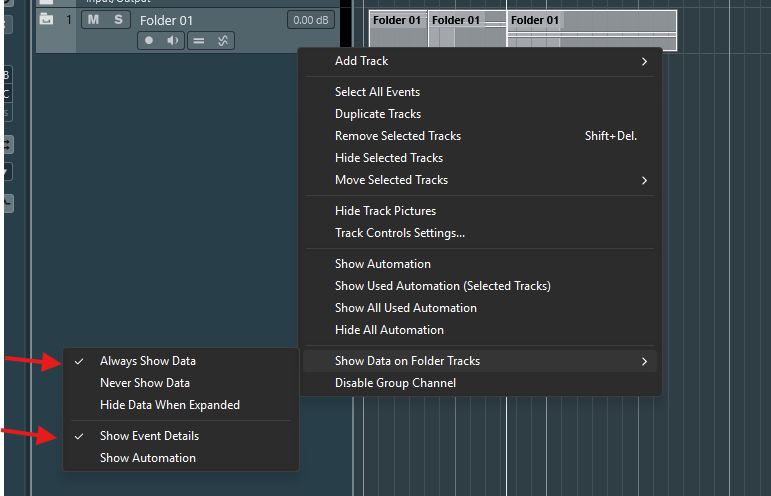Image resolution: width=771 pixels, height=496 pixels.
Task: Toggle phase-coherent editing icon on Folder 01
Action: coord(223,41)
